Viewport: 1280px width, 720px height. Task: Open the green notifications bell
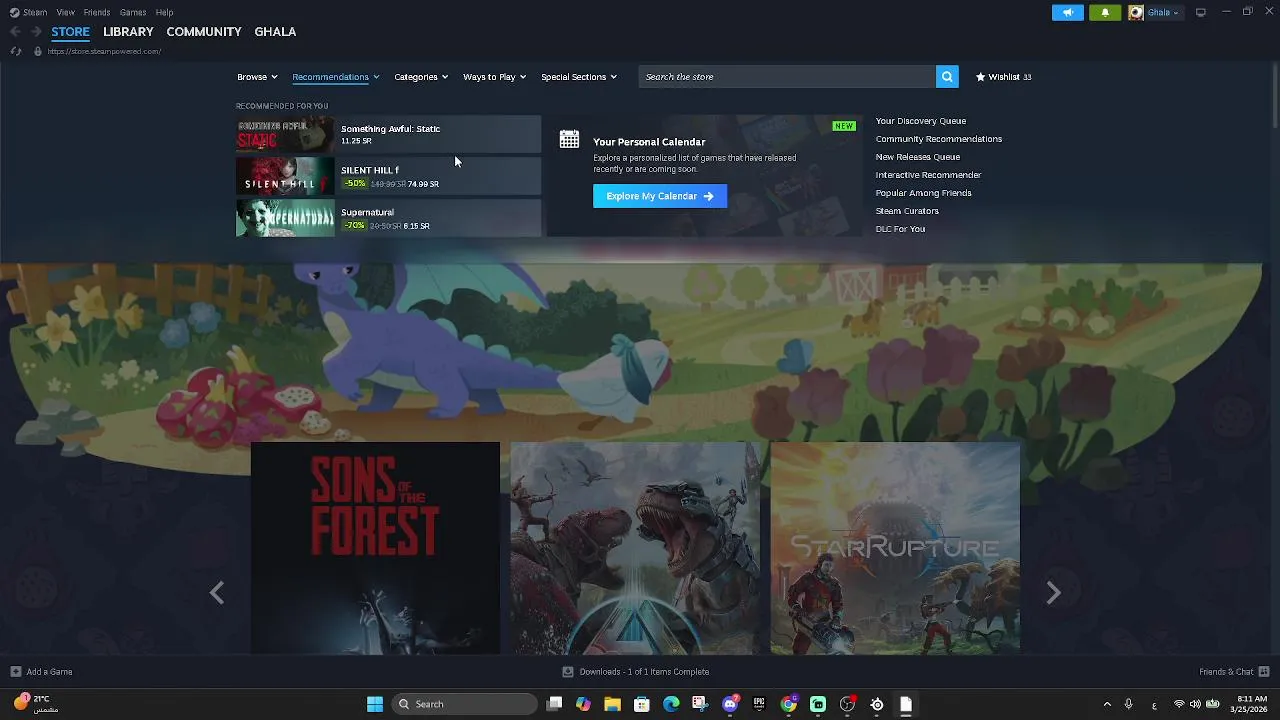[x=1105, y=12]
